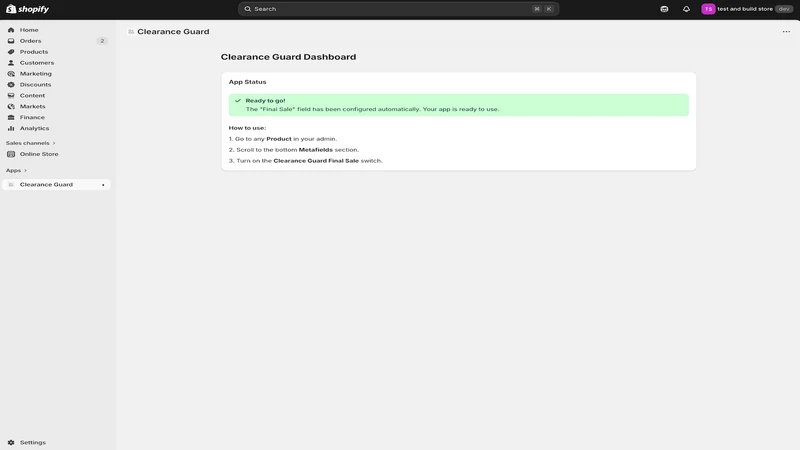Click the dev badge in top bar
Viewport: 800px width, 450px height.
point(784,9)
